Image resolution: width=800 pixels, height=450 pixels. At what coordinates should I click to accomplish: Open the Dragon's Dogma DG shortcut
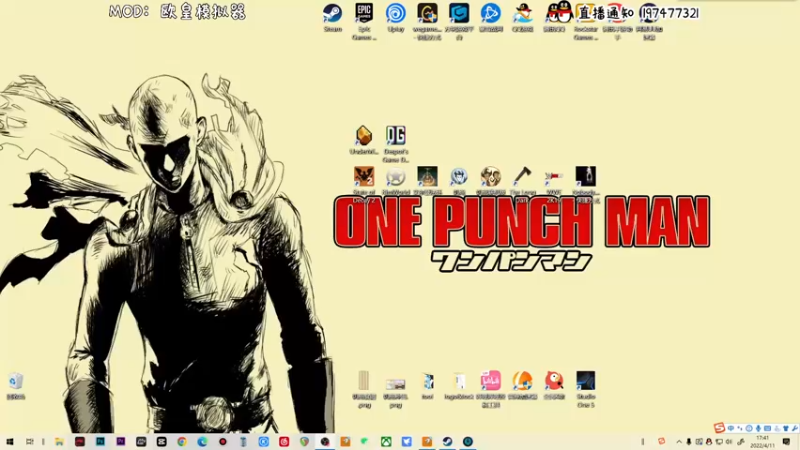coord(396,143)
